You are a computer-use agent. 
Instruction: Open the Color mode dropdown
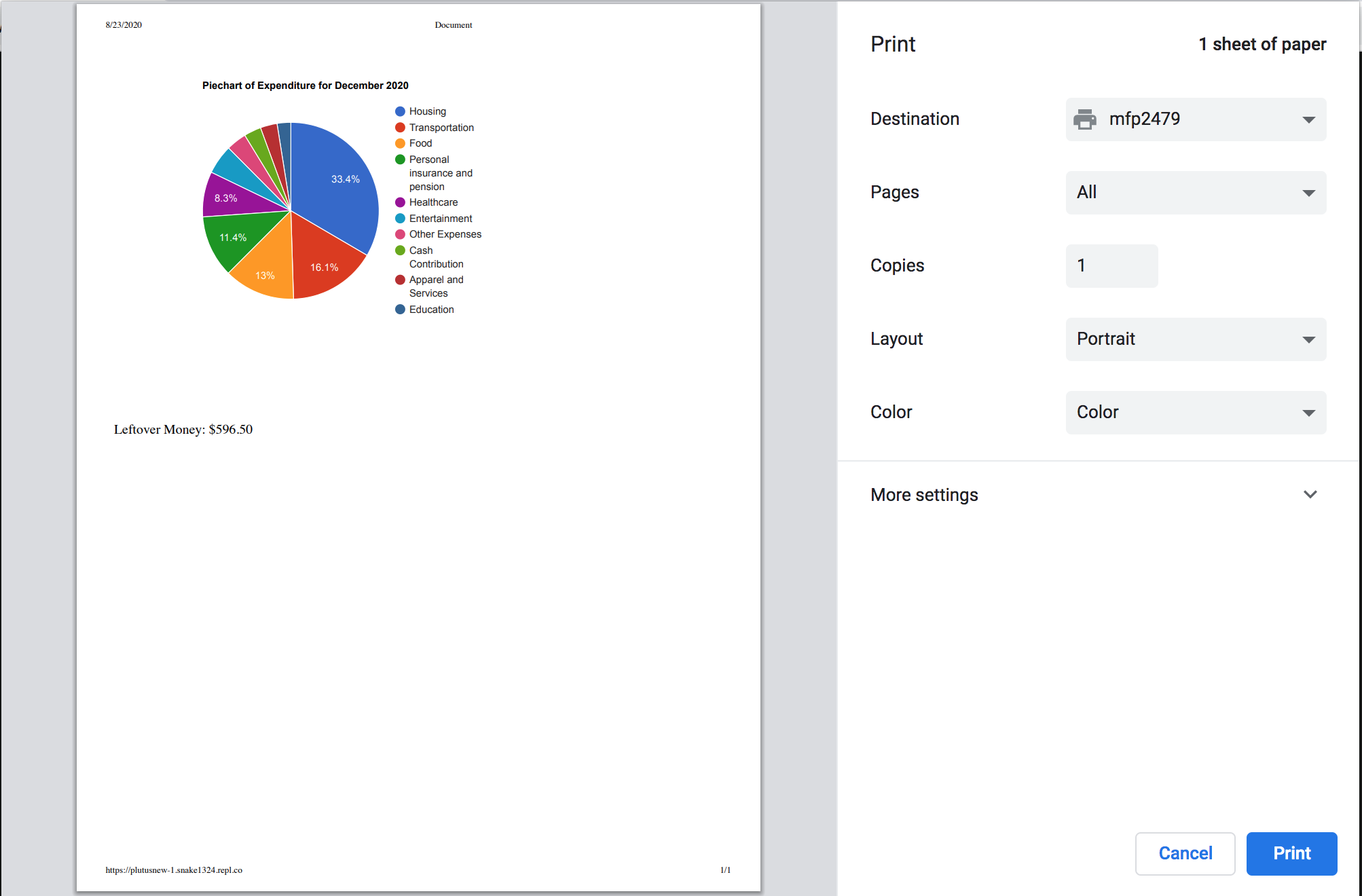click(x=1195, y=413)
